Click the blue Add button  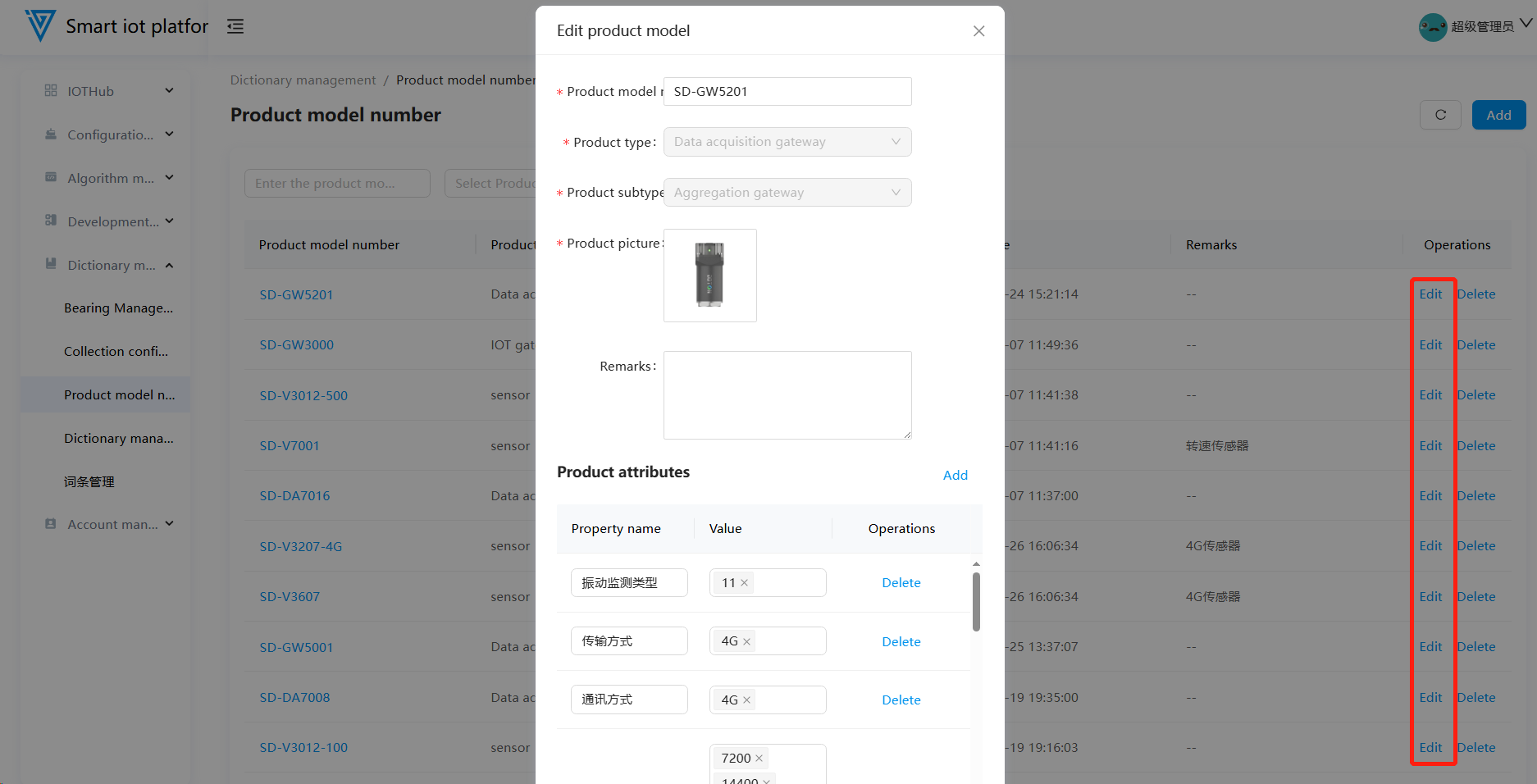tap(1498, 115)
